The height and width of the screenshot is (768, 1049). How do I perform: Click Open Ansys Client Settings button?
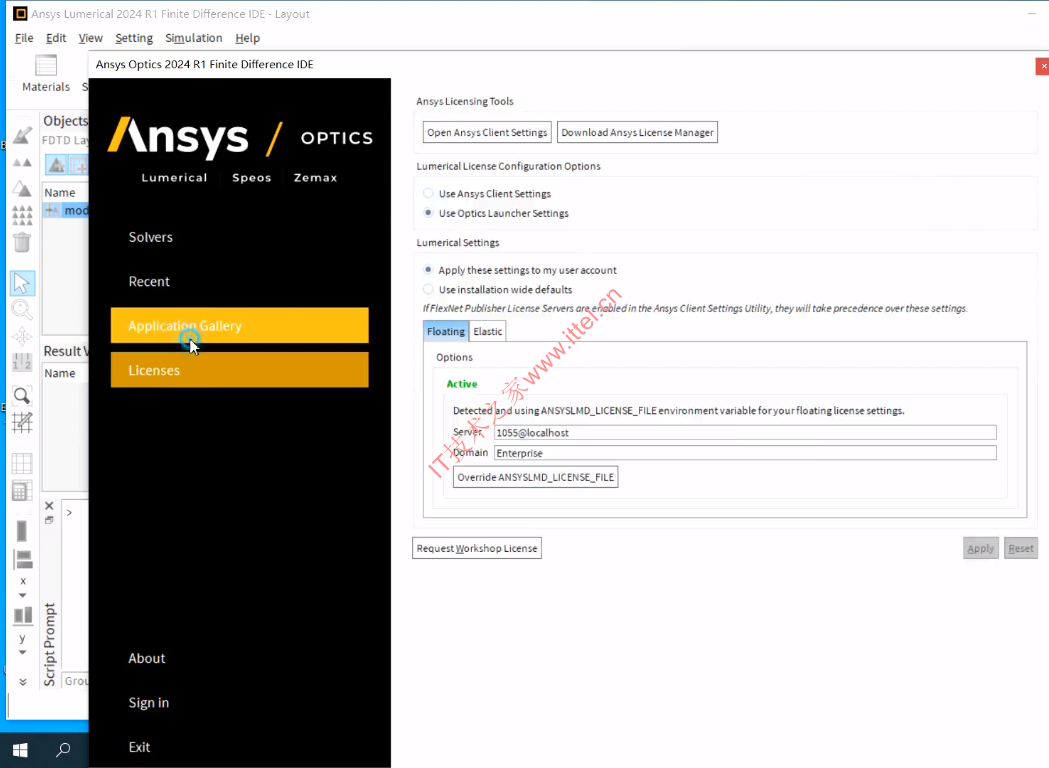coord(487,132)
